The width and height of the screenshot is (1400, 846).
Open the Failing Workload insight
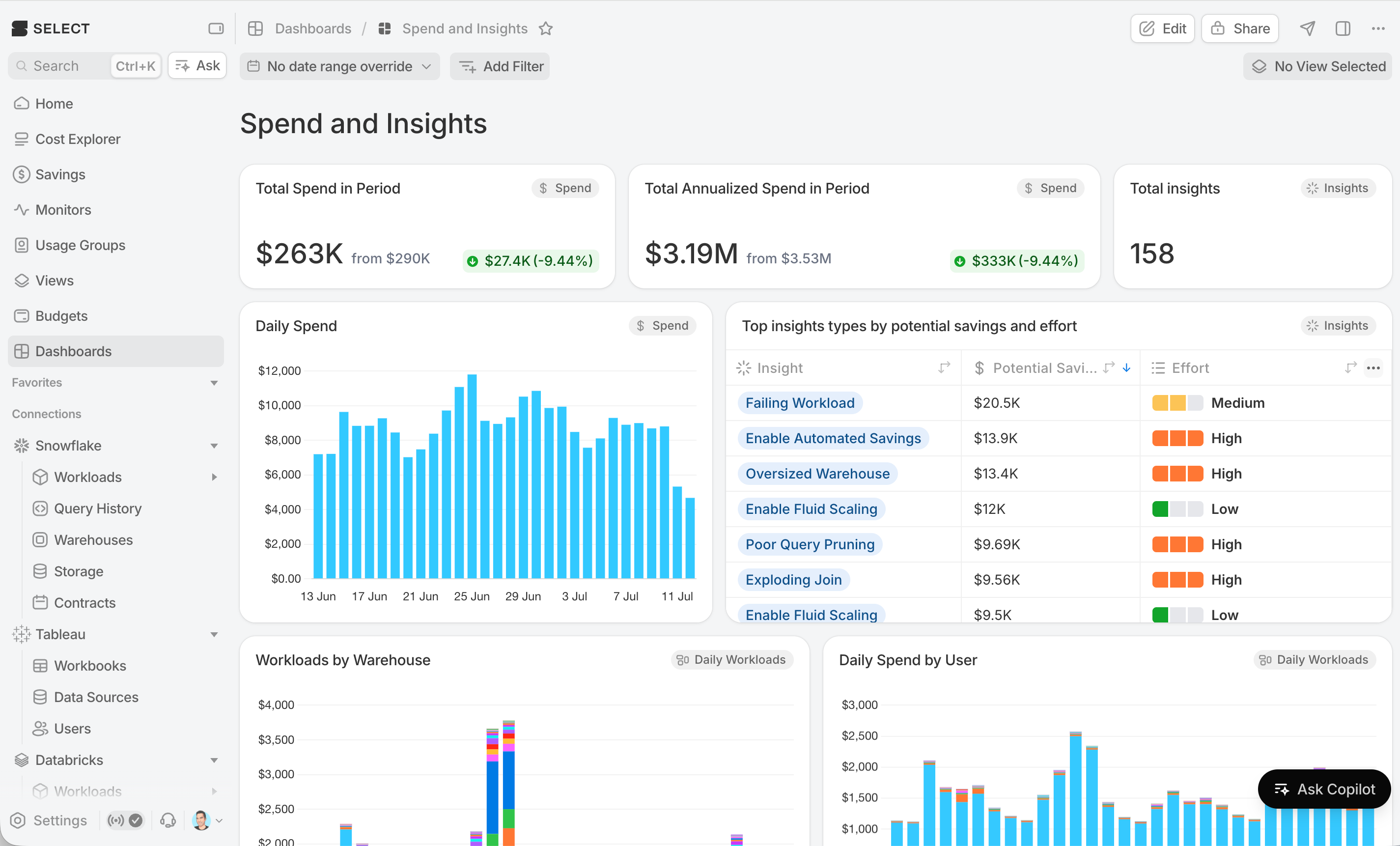pos(800,403)
